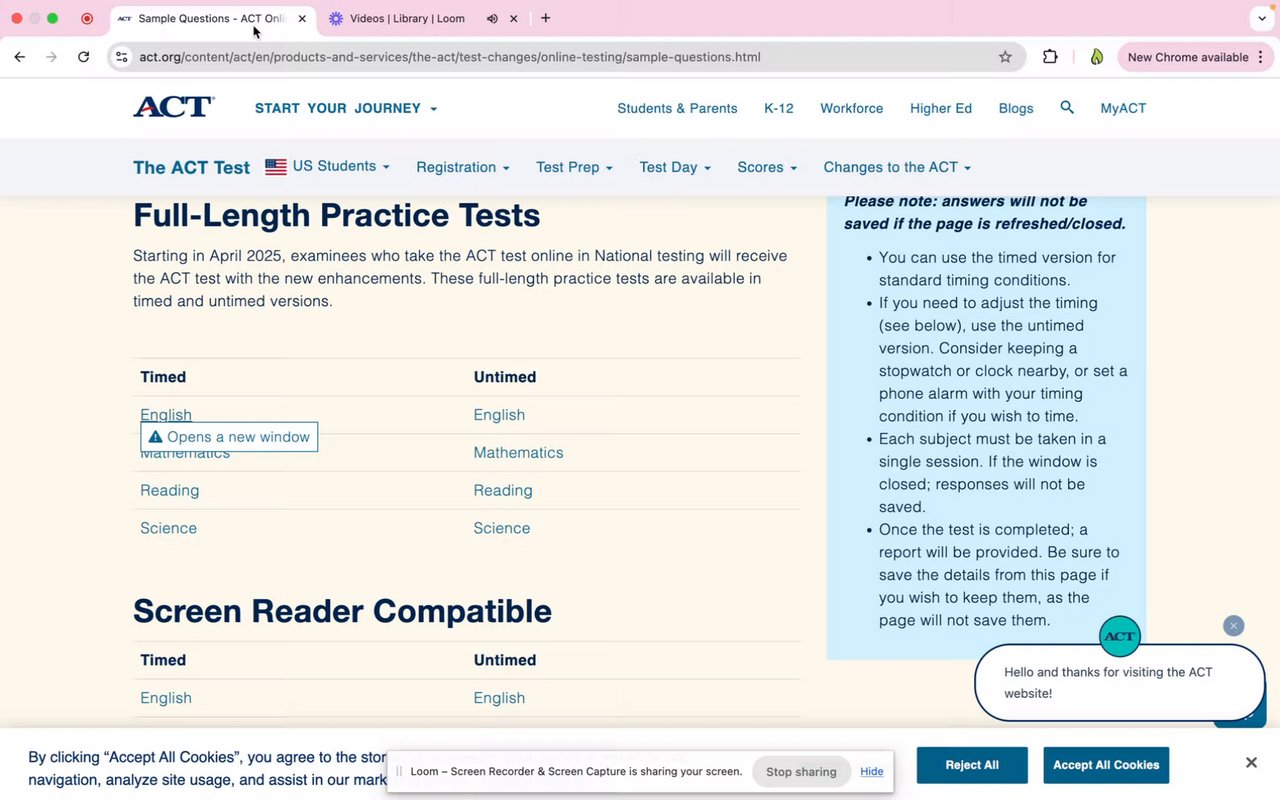Screen dimensions: 1280x800
Task: Open Screen Reader Untimed English link
Action: tap(499, 698)
